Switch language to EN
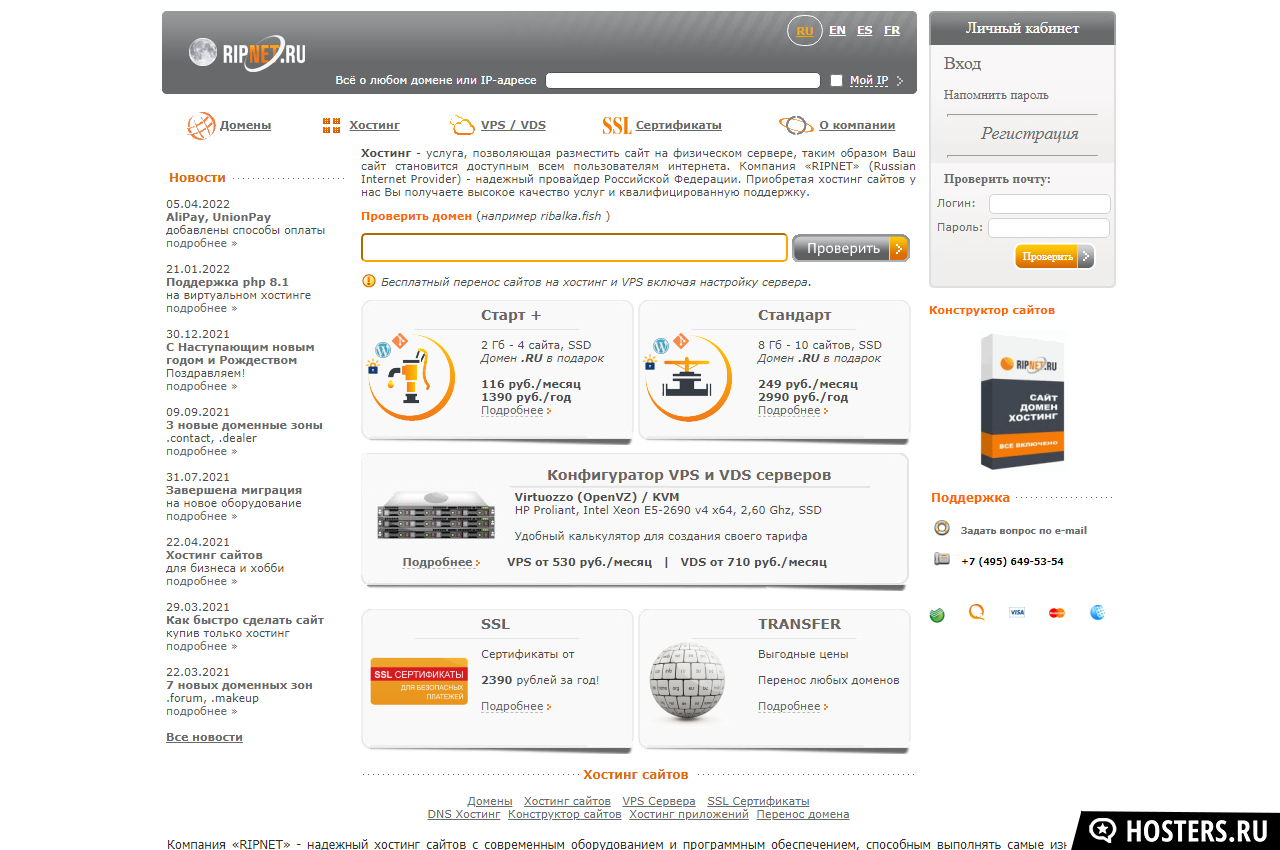 click(837, 30)
